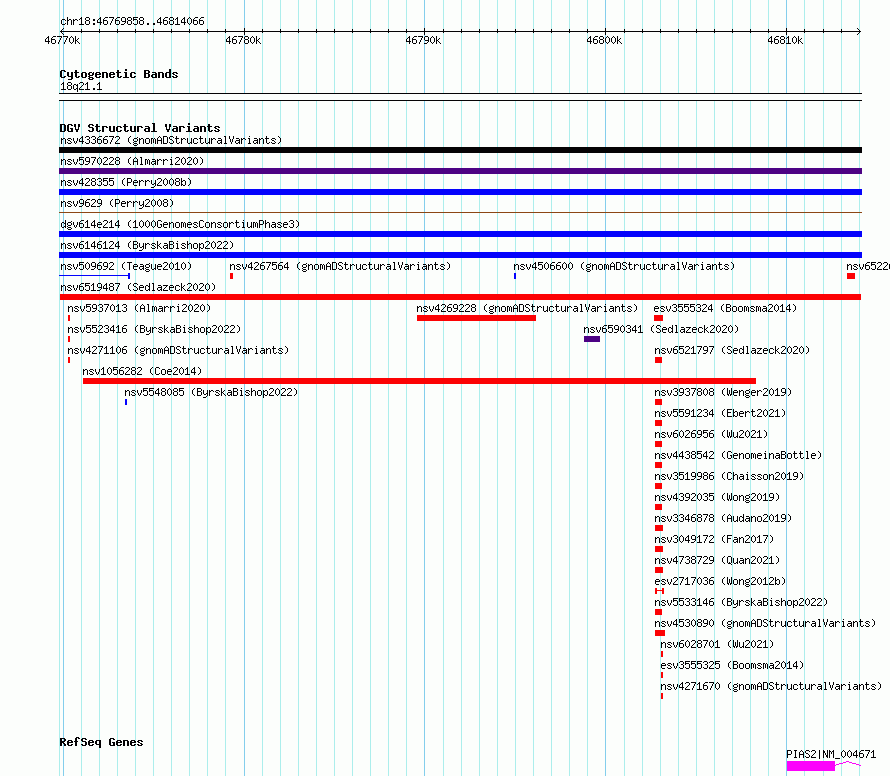Image resolution: width=890 pixels, height=776 pixels.
Task: Open the nsv5970228 (Almarri2020) label
Action: click(x=132, y=161)
